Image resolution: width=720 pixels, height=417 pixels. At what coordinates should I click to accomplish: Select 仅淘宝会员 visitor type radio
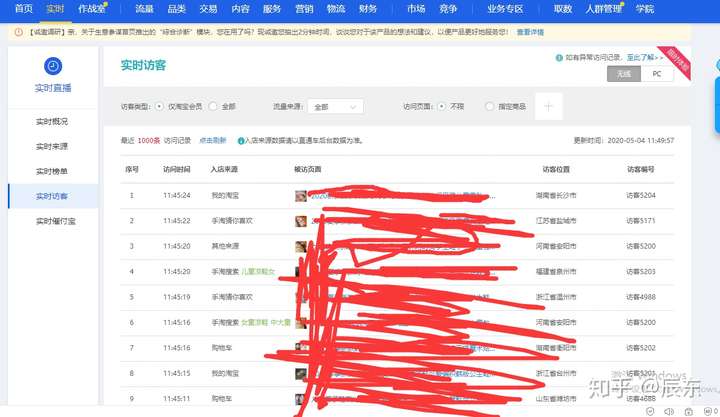(159, 107)
